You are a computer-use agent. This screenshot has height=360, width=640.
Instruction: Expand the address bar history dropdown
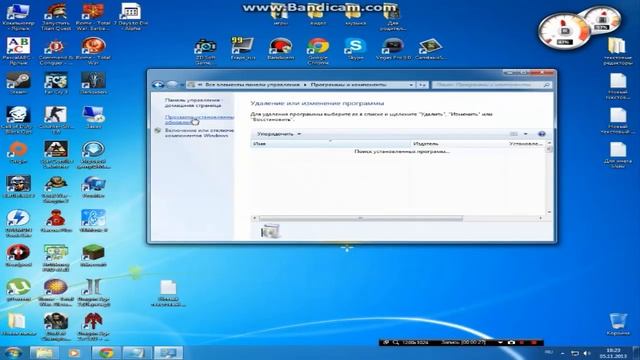[411, 84]
